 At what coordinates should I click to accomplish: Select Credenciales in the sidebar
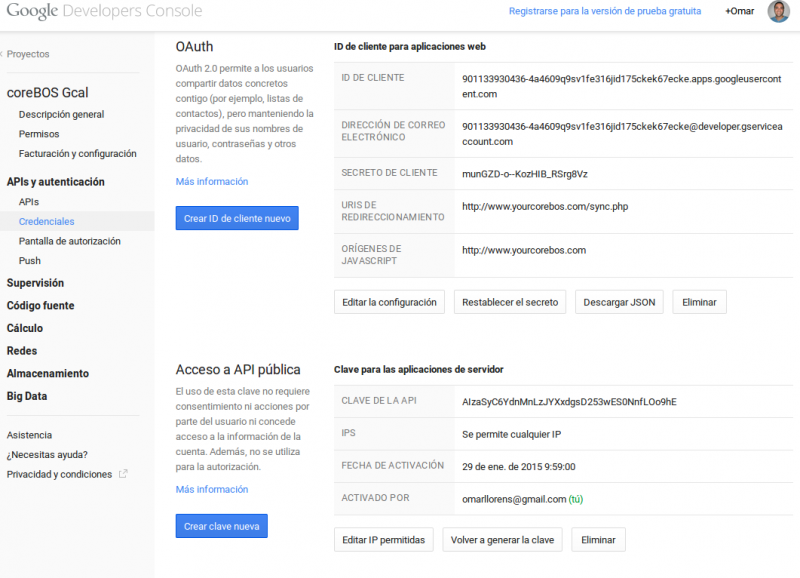pyautogui.click(x=46, y=221)
